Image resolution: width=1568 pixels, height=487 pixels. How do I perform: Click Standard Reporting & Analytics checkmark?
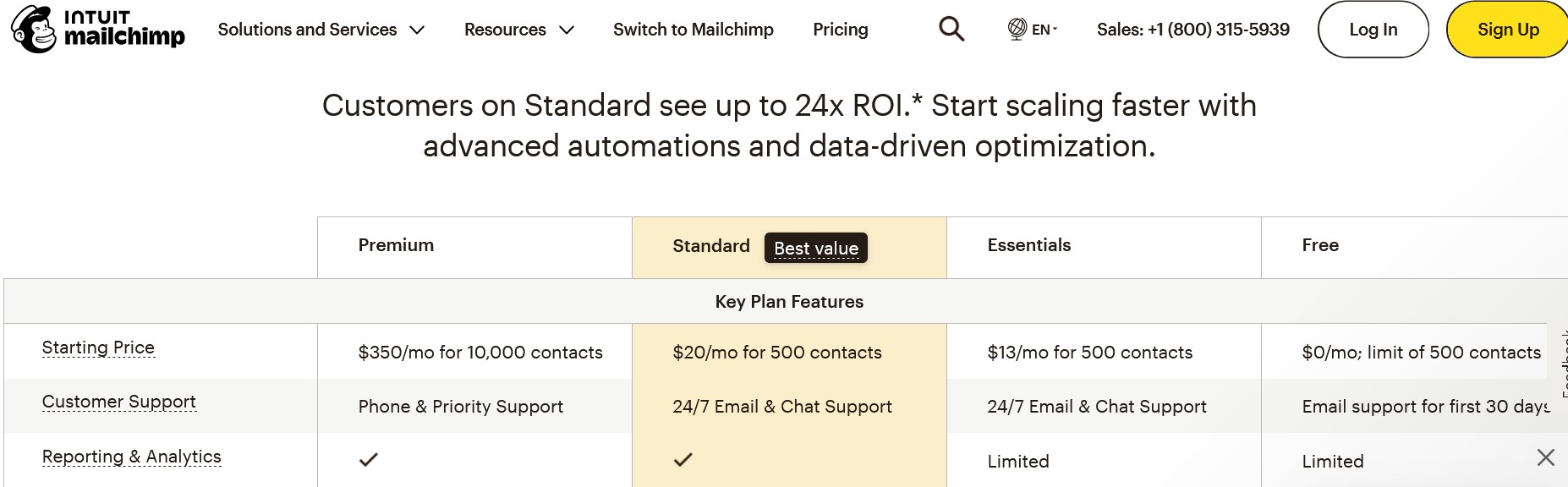coord(683,460)
